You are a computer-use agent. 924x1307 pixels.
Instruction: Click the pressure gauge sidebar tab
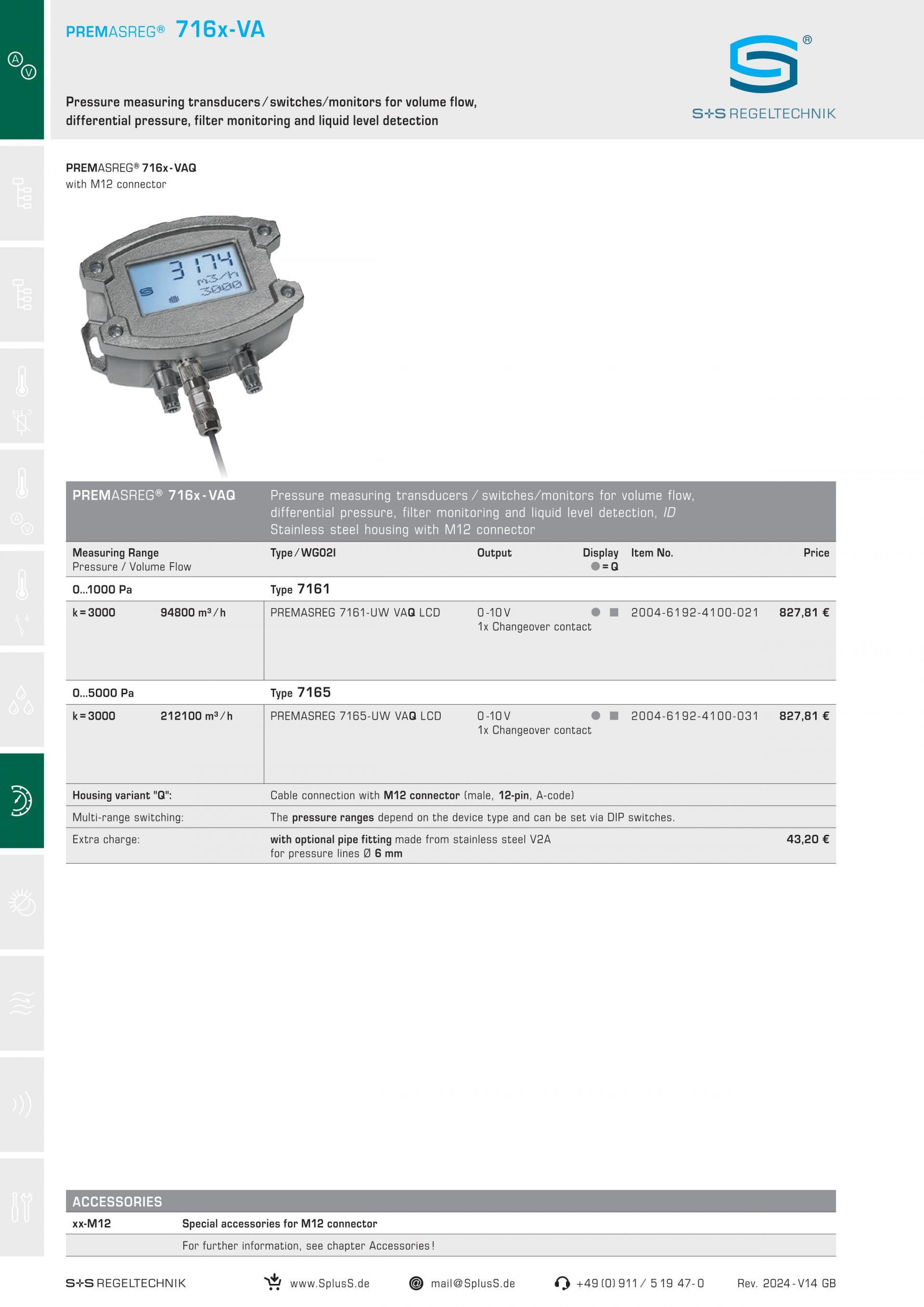click(22, 801)
